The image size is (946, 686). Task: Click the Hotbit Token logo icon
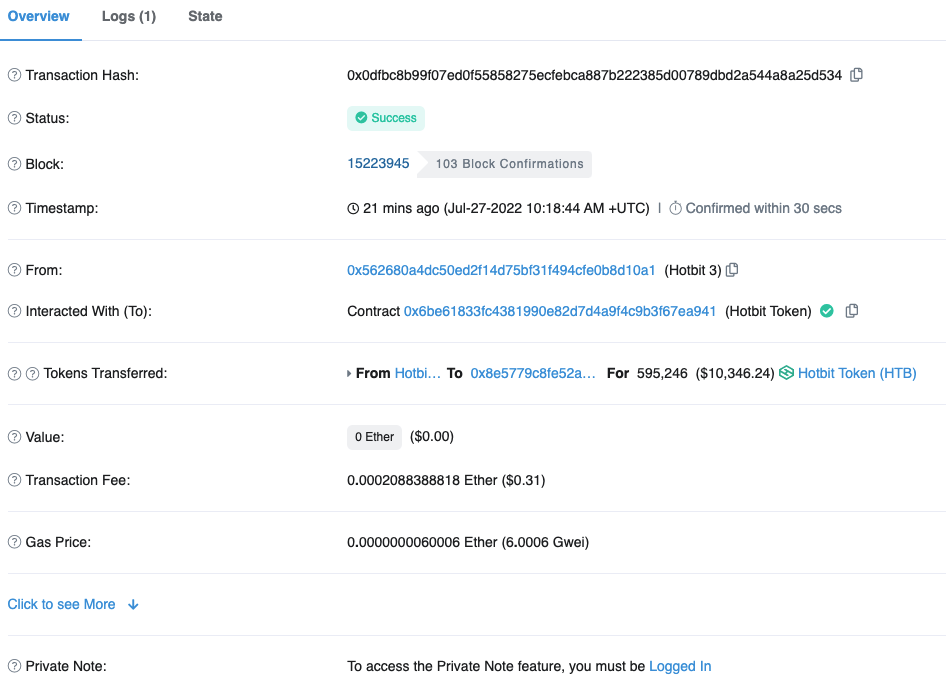coord(786,373)
